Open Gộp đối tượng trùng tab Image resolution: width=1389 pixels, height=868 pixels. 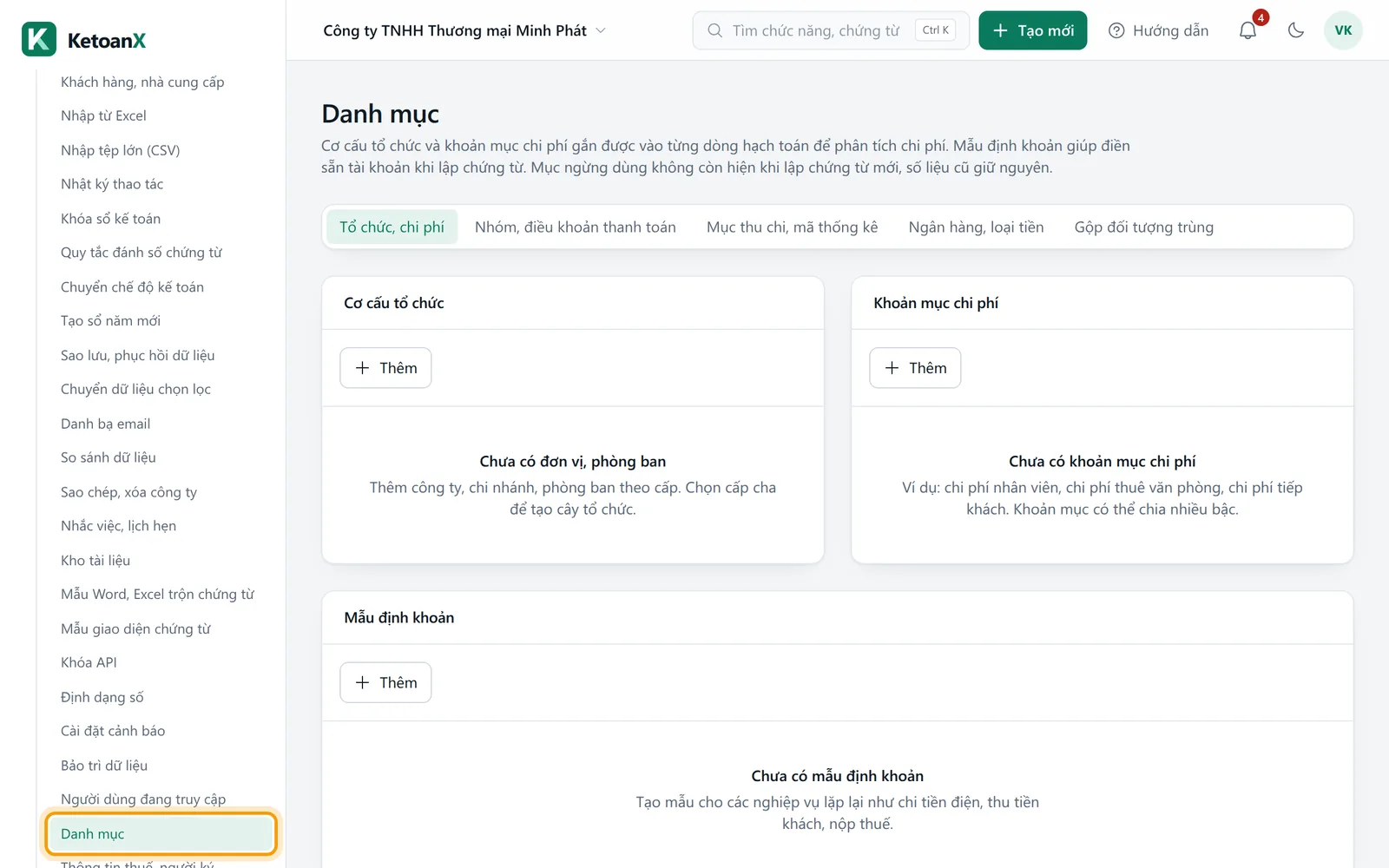pos(1143,227)
